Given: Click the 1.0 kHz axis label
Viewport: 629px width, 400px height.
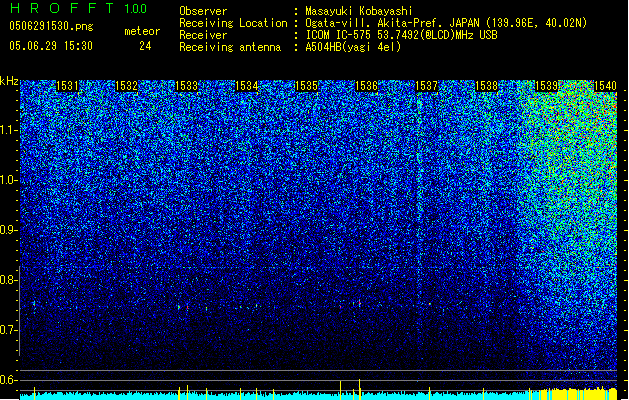Looking at the screenshot, I should tap(9, 180).
